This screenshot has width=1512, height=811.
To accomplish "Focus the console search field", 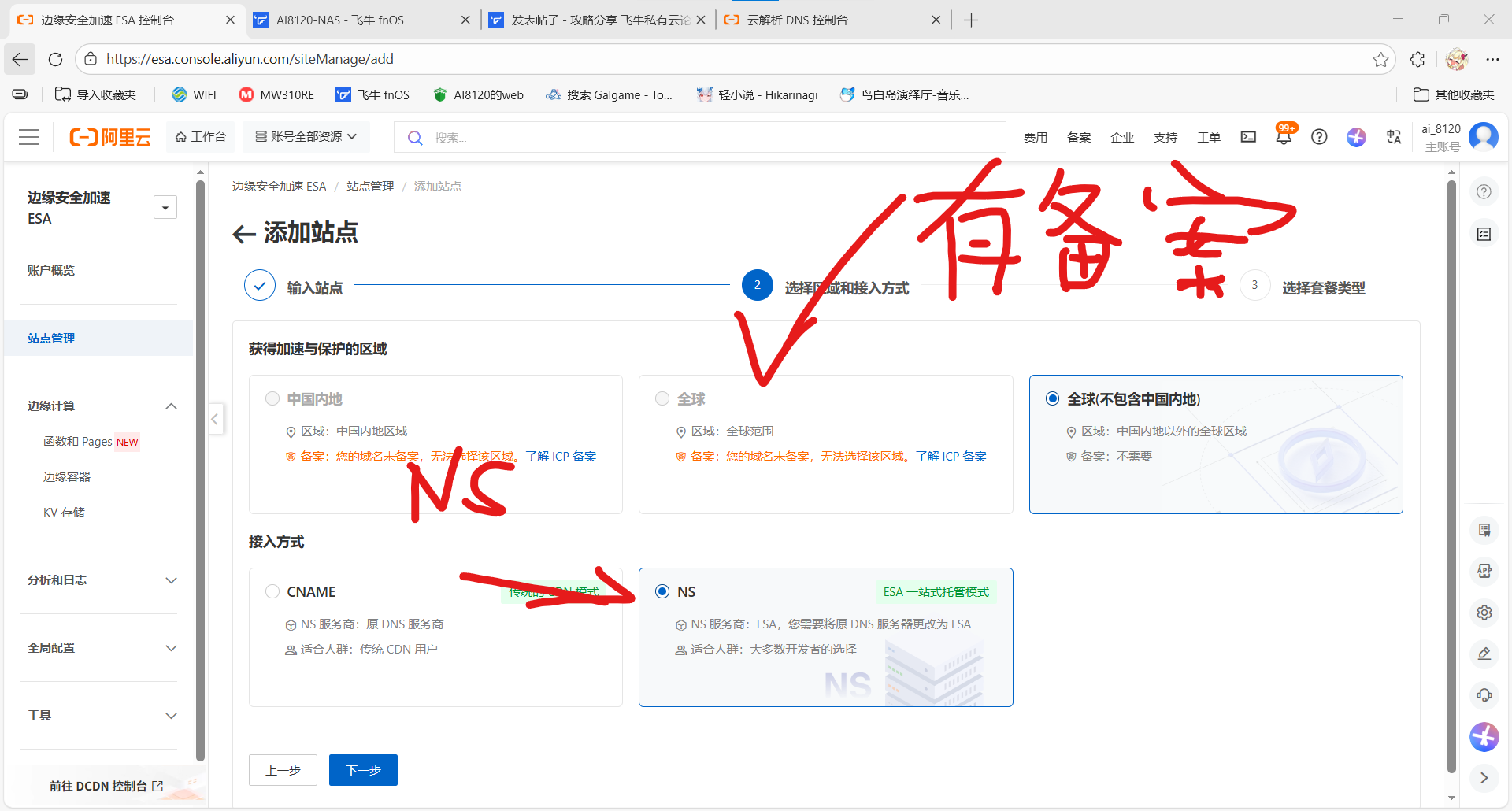I will coord(700,137).
